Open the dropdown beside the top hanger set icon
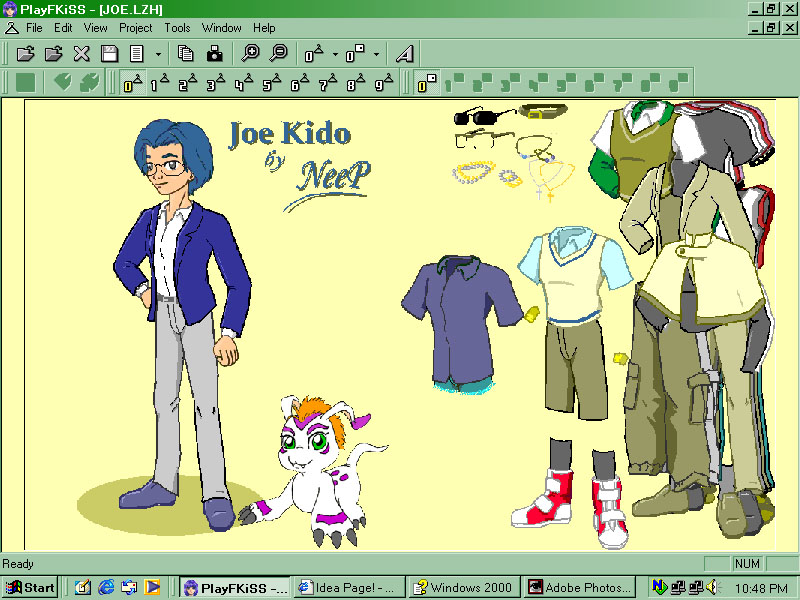Image resolution: width=800 pixels, height=600 pixels. 335,54
